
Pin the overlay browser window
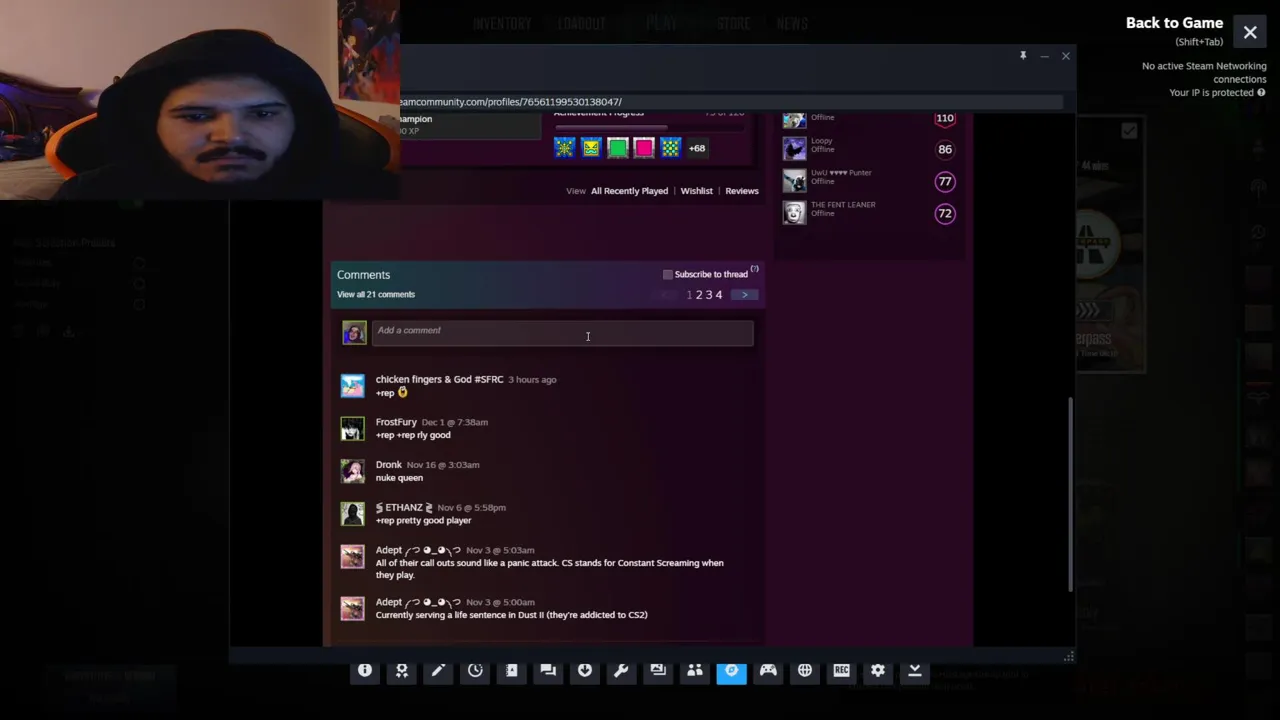(1023, 56)
